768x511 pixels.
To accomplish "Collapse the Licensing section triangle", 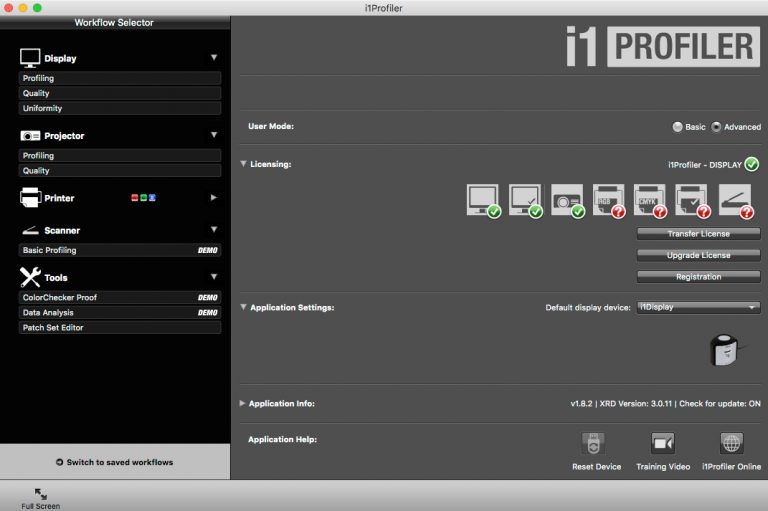I will click(243, 164).
